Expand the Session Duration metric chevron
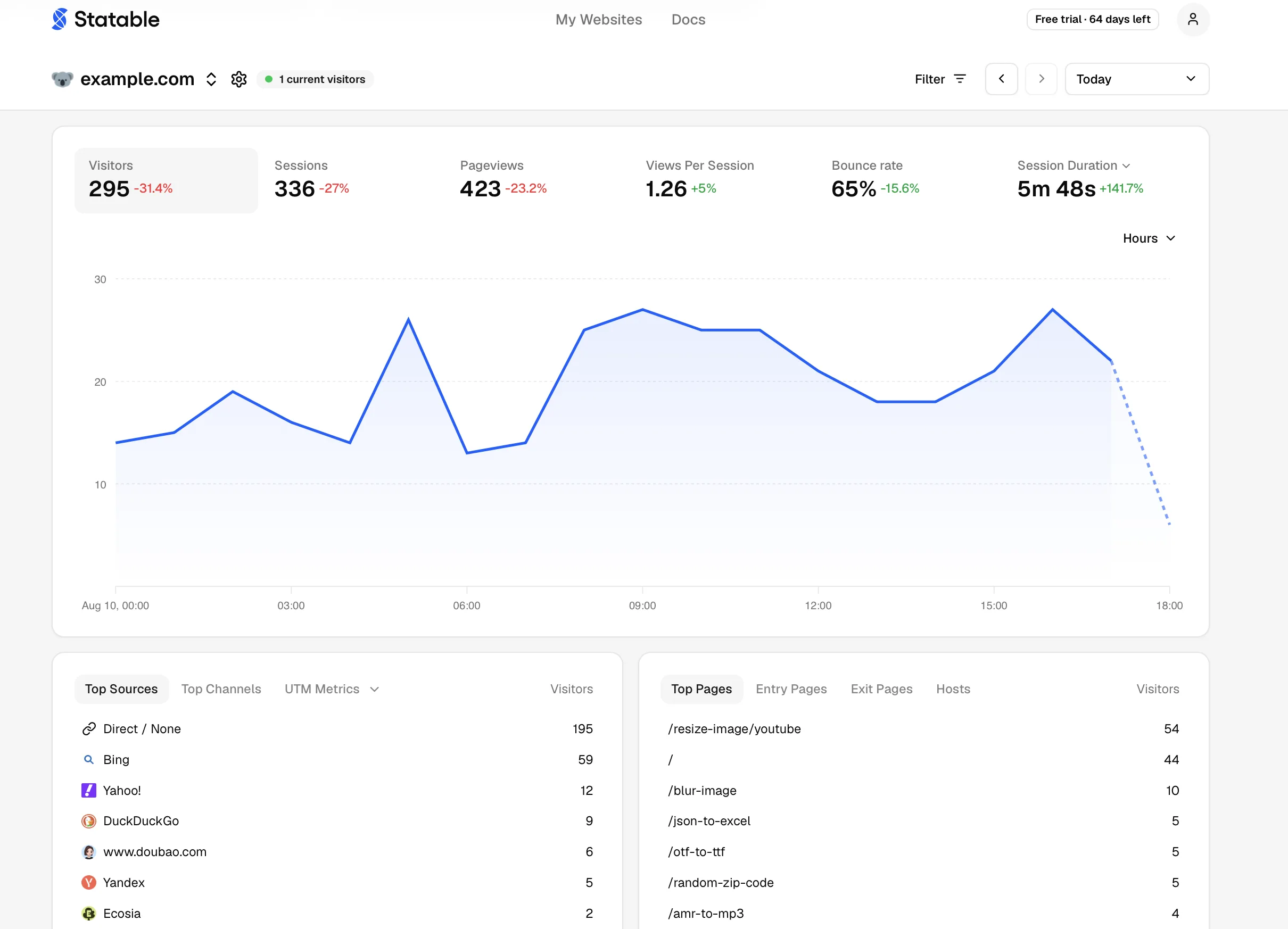 [1127, 166]
